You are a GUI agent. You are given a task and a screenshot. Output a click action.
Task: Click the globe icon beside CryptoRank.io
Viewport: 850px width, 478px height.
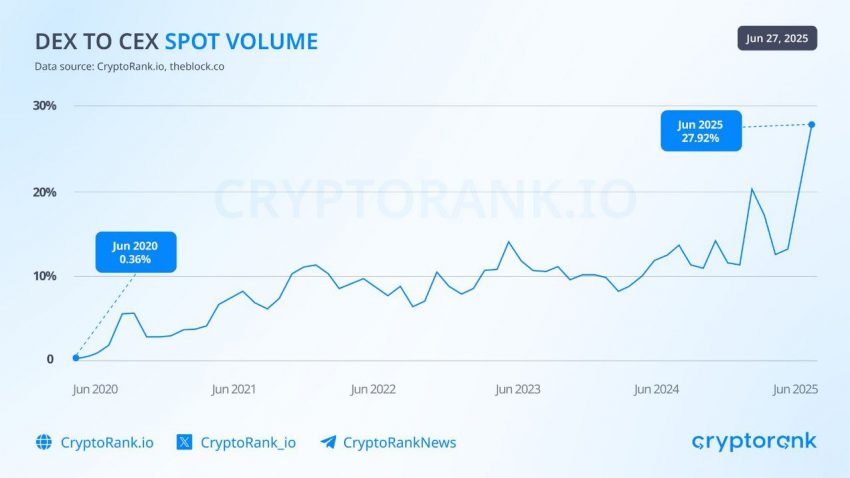44,442
